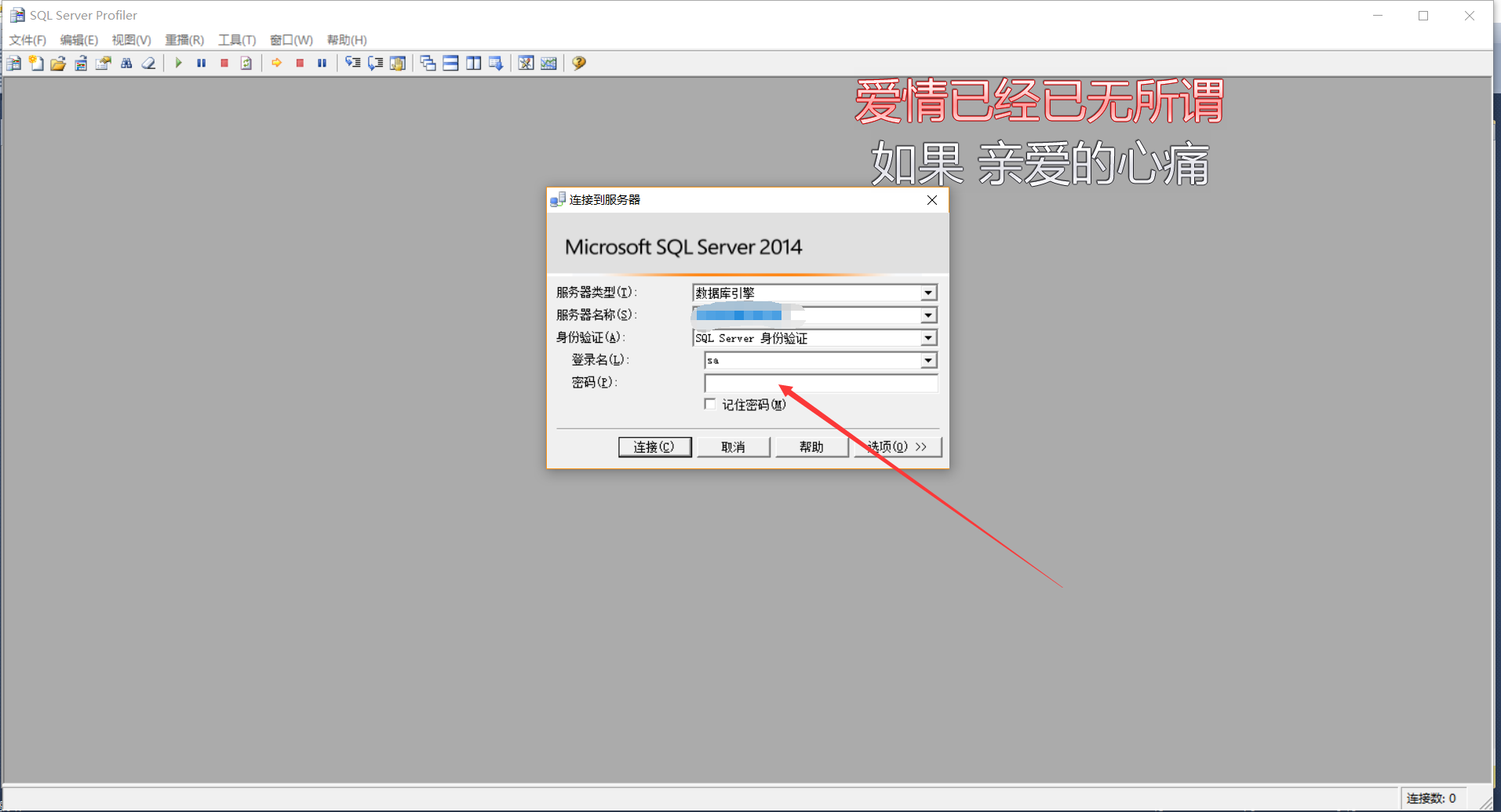Viewport: 1501px width, 812px height.
Task: Open the 编辑(E) menu
Action: click(x=79, y=40)
